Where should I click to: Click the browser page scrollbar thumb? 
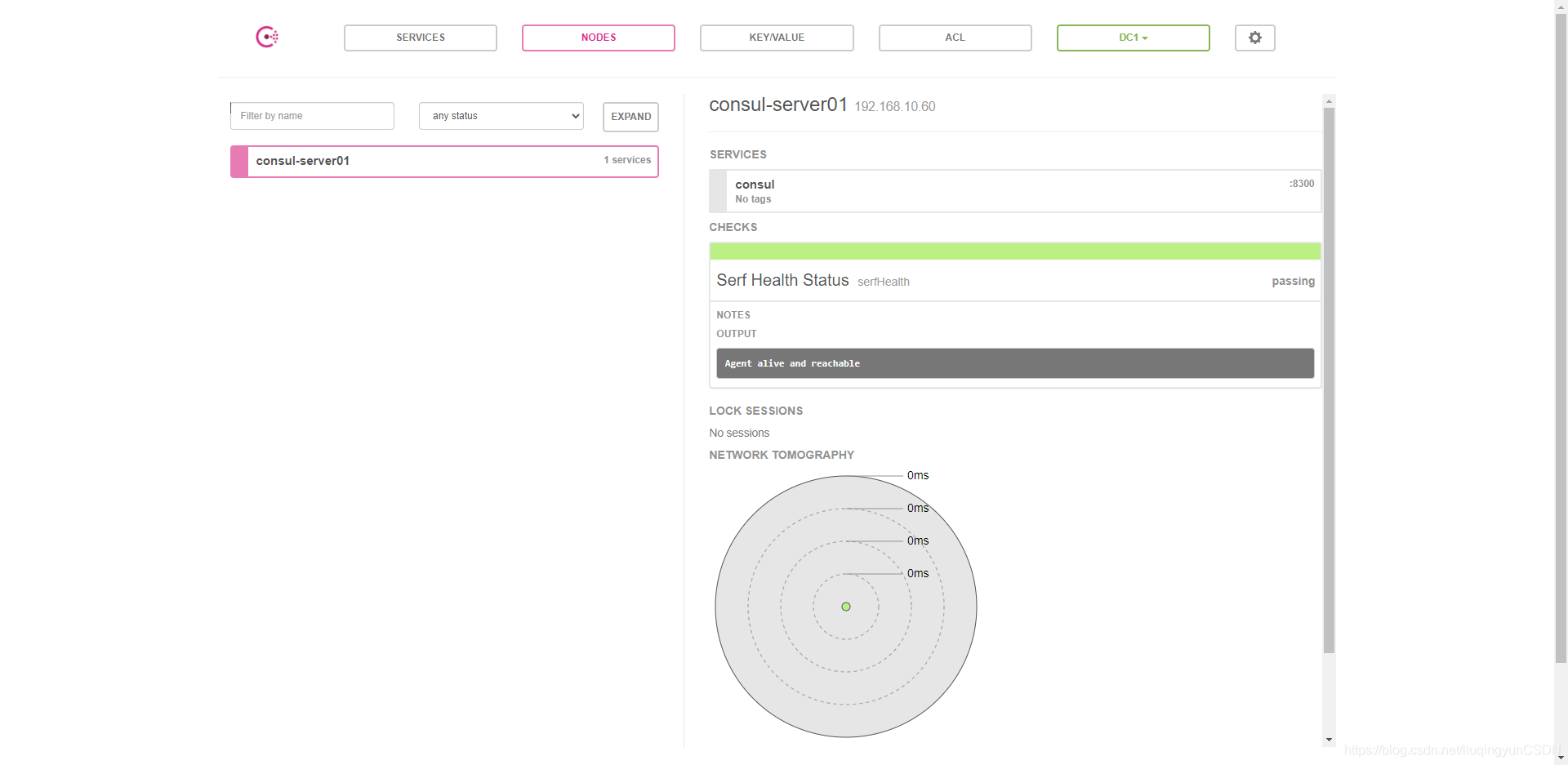(x=1561, y=338)
